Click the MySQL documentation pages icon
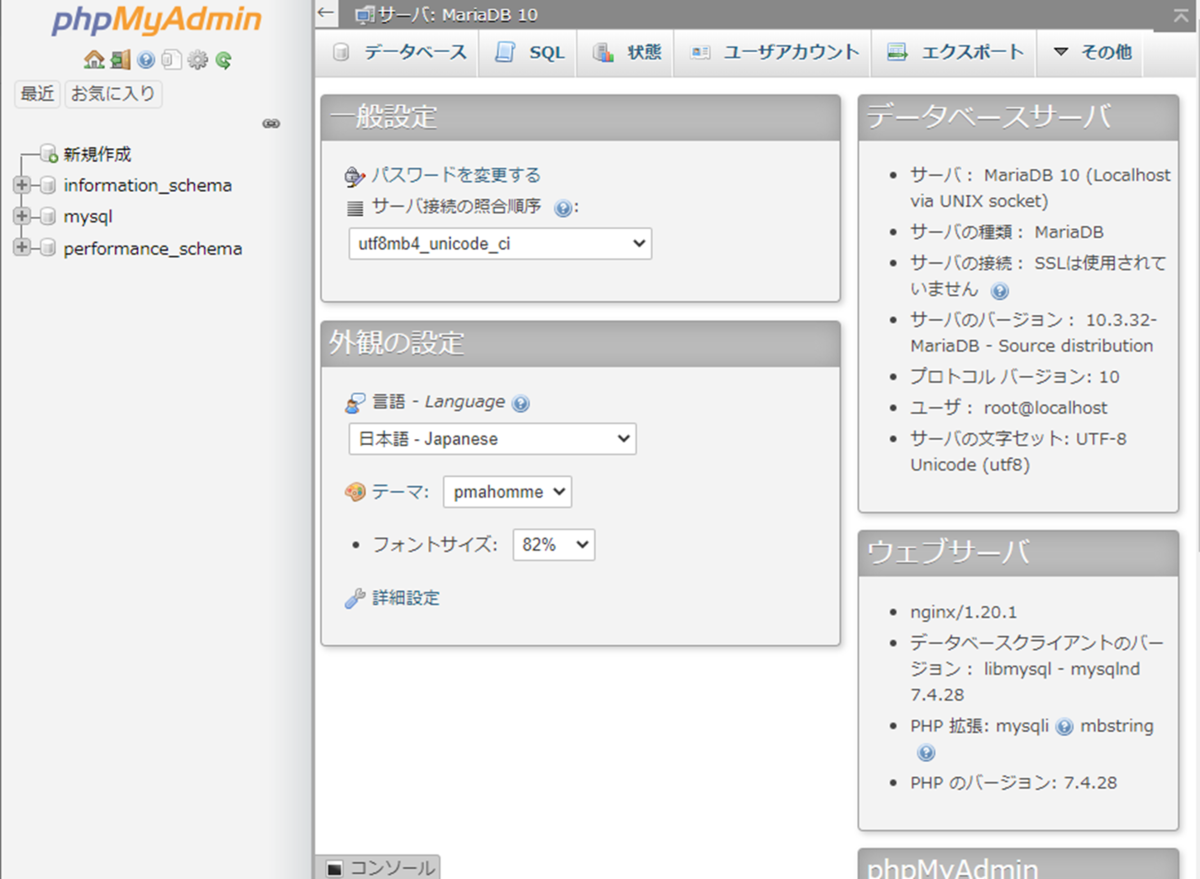This screenshot has height=879, width=1200. [172, 60]
